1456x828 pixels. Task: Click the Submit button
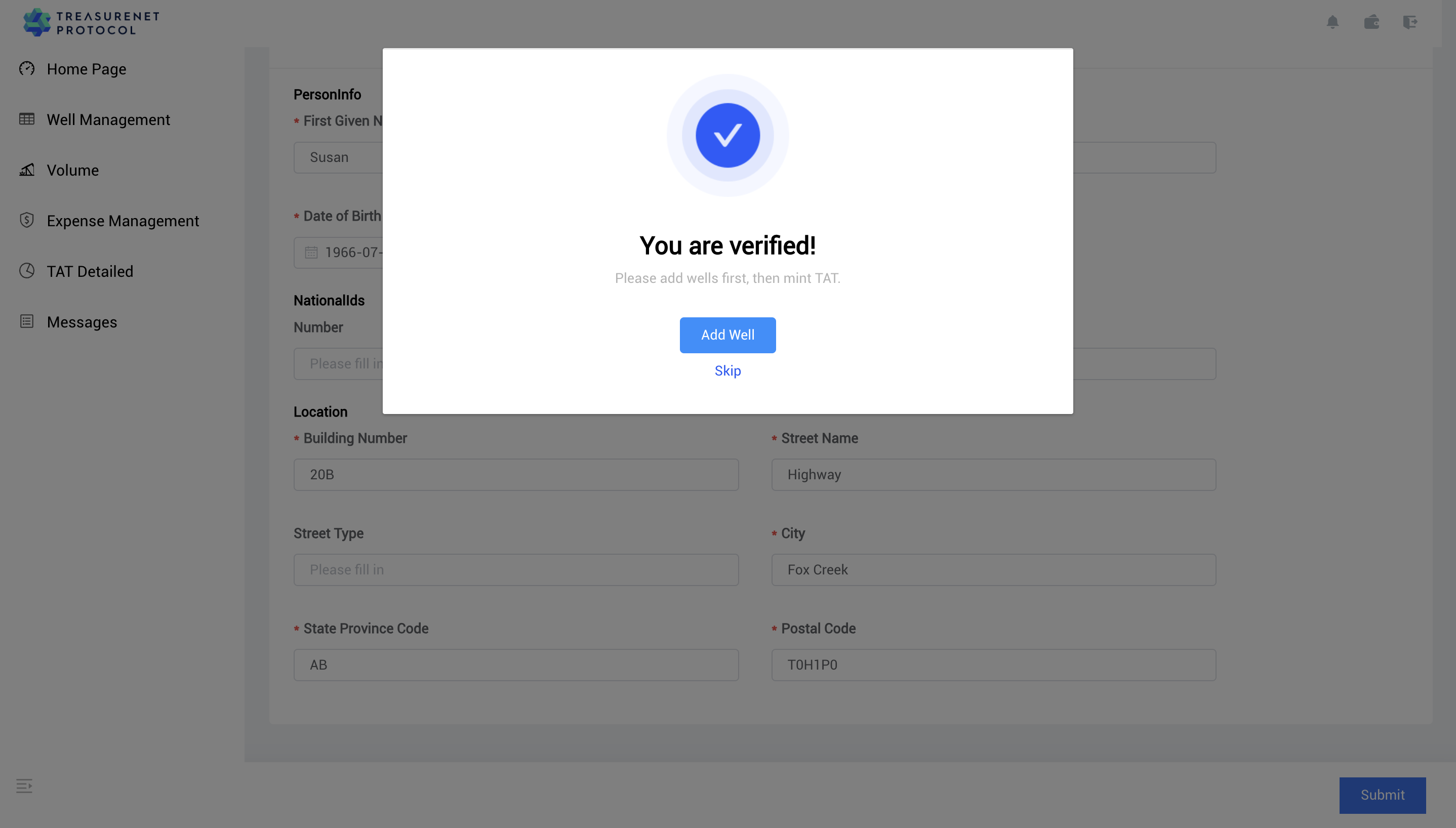pyautogui.click(x=1382, y=795)
